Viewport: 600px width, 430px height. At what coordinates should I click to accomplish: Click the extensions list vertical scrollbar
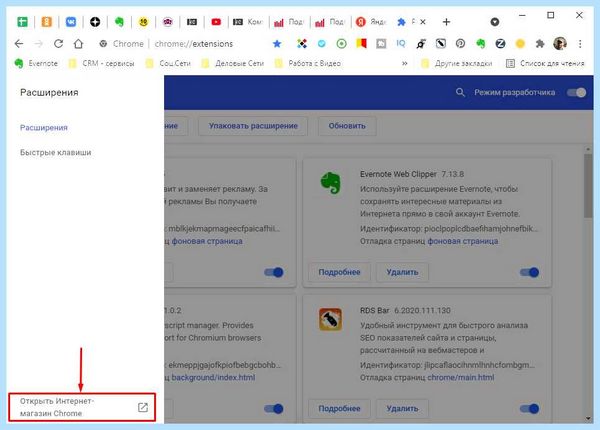[588, 186]
